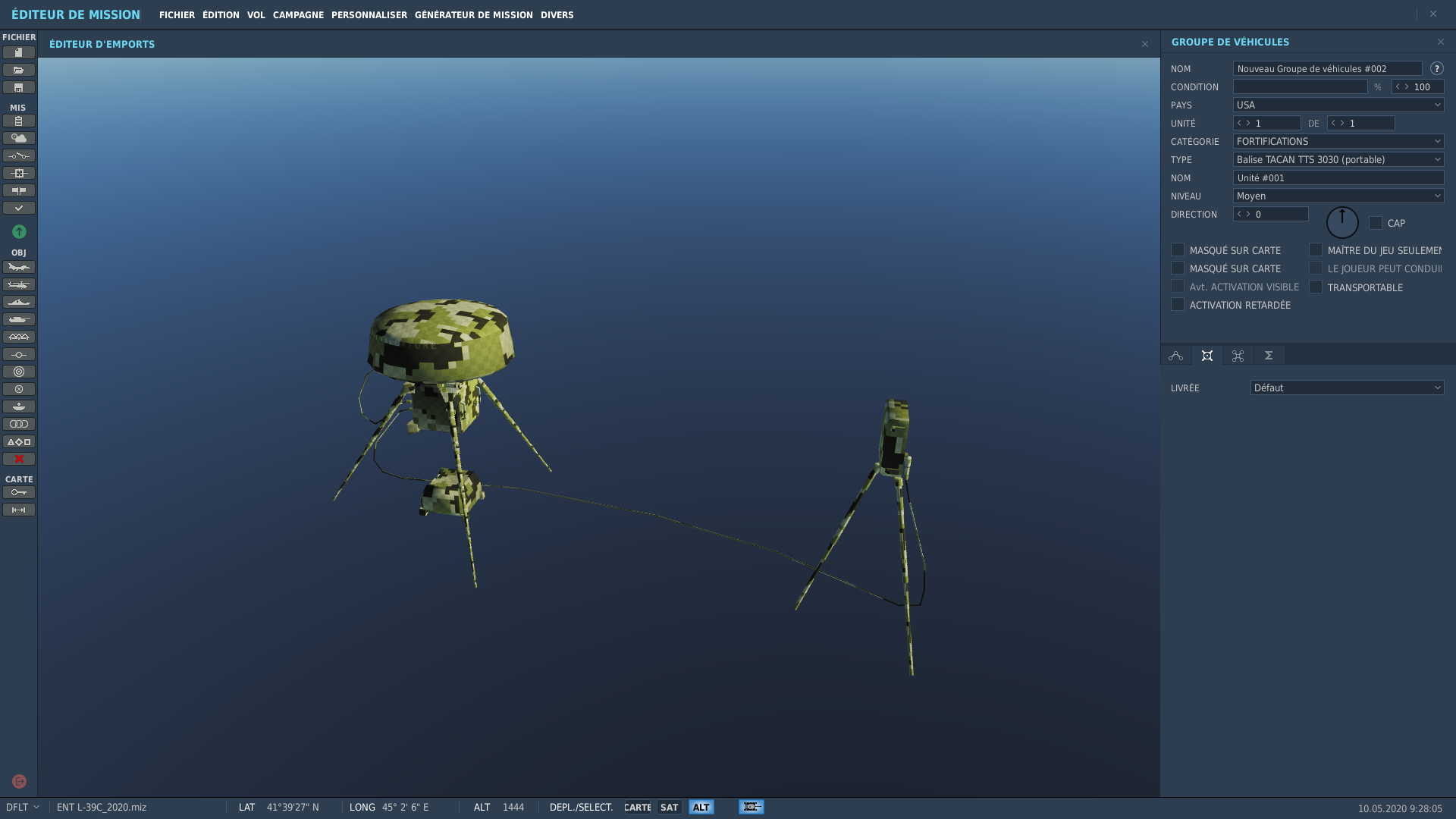This screenshot has width=1456, height=819.
Task: Select the airplane group tool
Action: point(19,267)
